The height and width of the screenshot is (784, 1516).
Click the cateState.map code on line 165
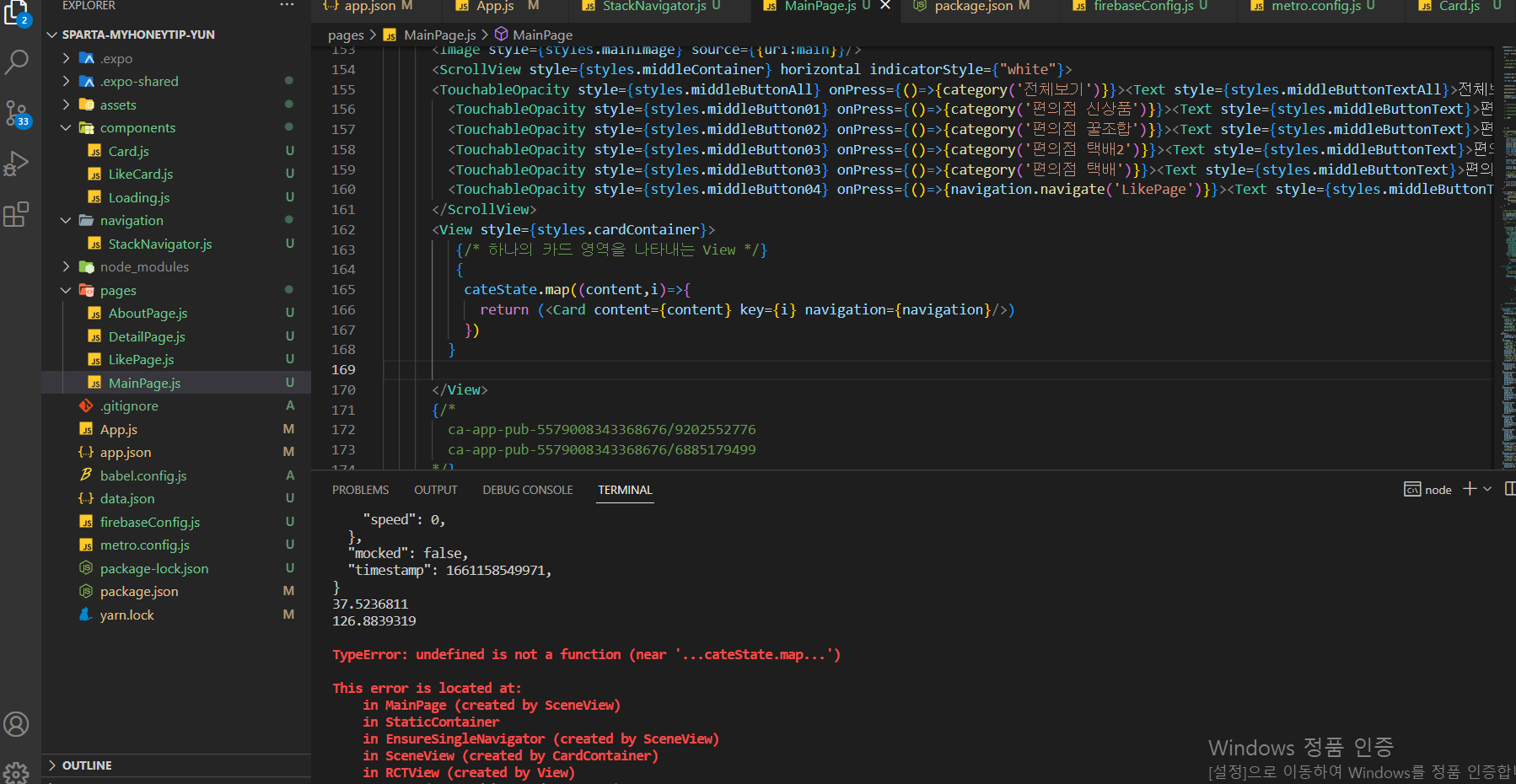[516, 290]
